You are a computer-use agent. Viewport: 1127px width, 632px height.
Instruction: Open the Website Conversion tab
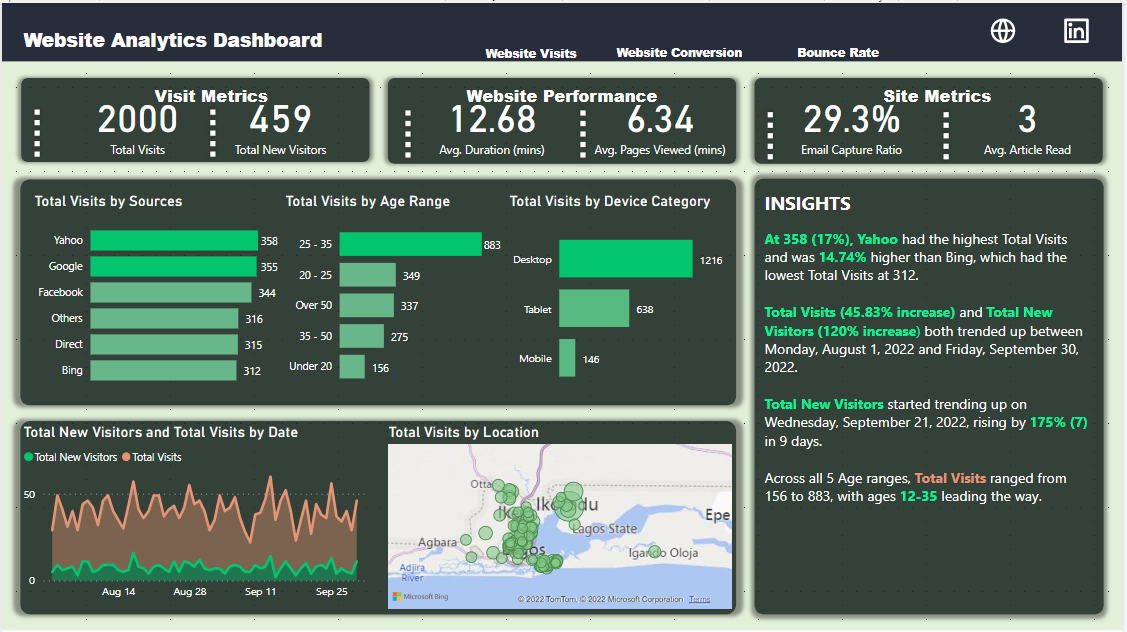(679, 53)
